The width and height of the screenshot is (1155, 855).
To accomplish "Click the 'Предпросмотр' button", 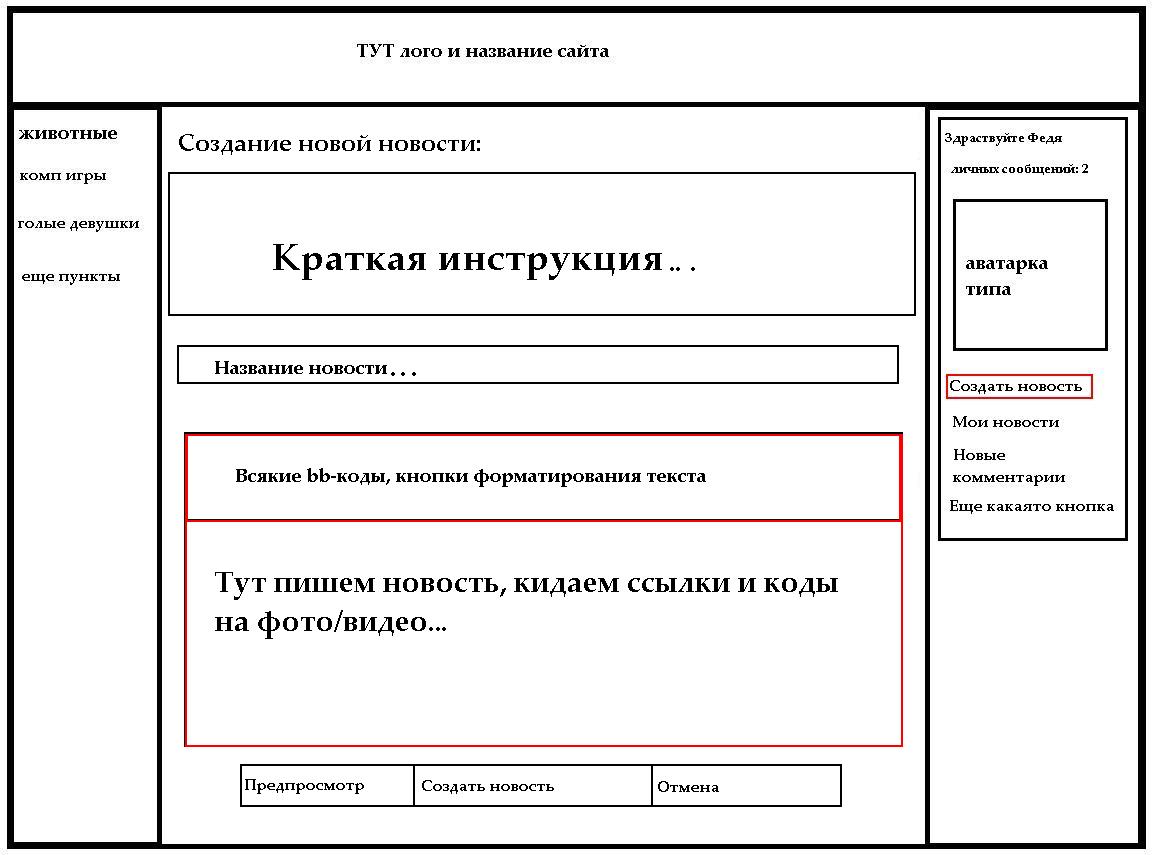I will (x=327, y=785).
